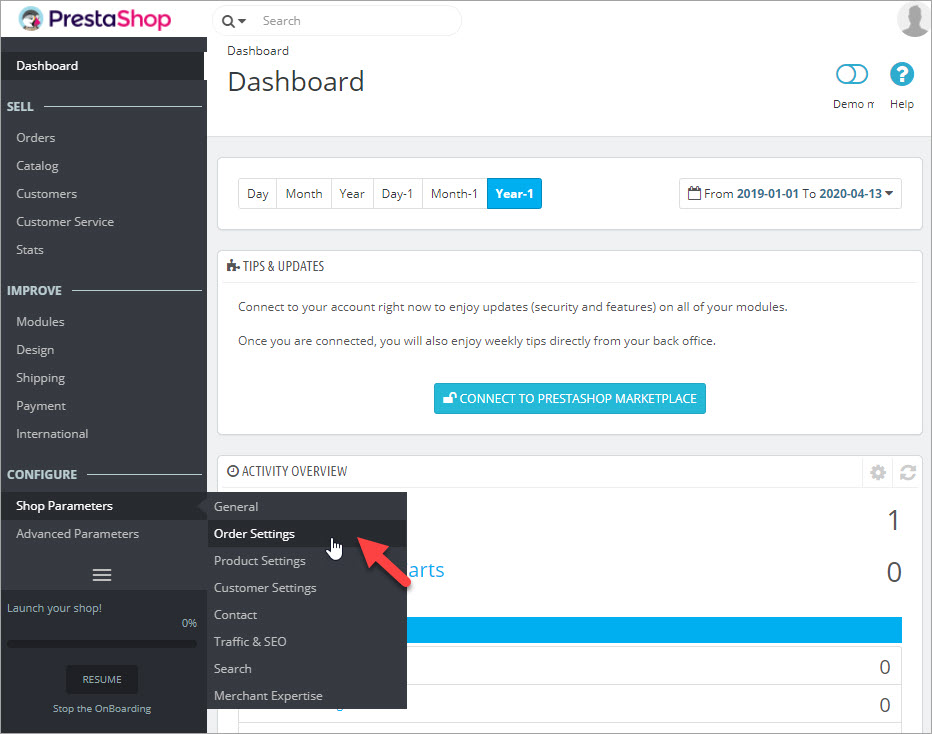Screen dimensions: 932x734
Task: Collapse sidebar with hamburger icon
Action: [x=102, y=575]
